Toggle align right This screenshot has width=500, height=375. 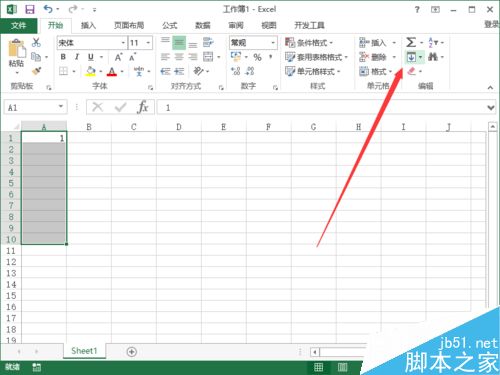(193, 57)
